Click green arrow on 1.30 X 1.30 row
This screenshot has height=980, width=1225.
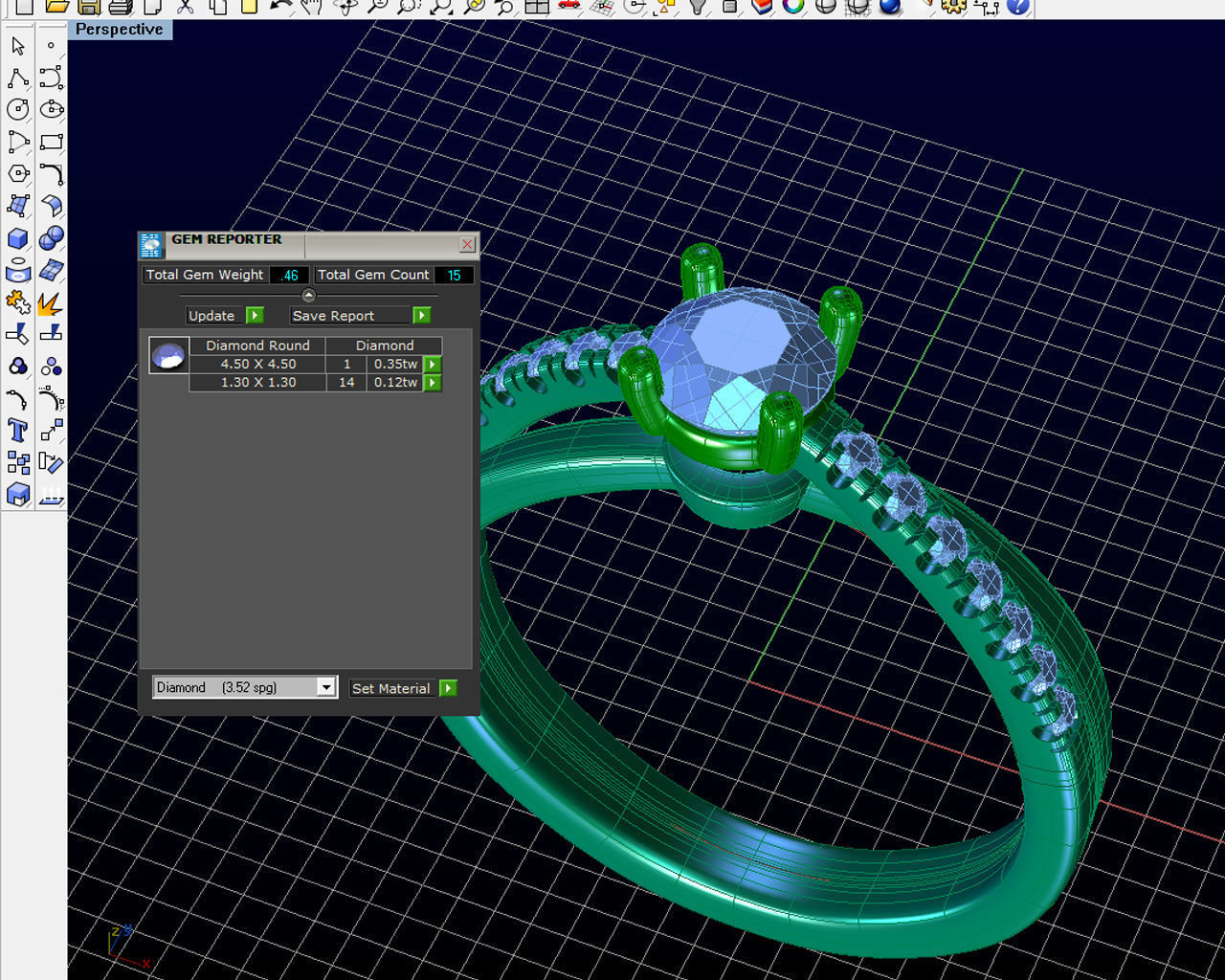click(433, 383)
